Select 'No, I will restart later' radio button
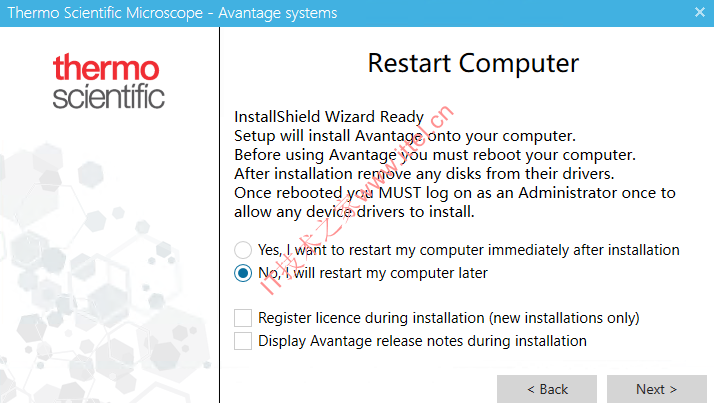The width and height of the screenshot is (714, 403). [x=243, y=273]
